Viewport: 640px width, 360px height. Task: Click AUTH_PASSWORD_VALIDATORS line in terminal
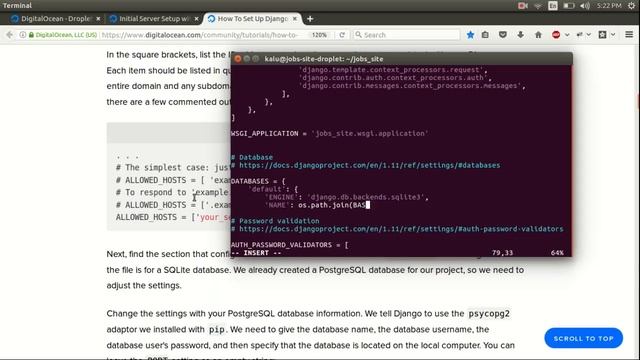pyautogui.click(x=290, y=245)
